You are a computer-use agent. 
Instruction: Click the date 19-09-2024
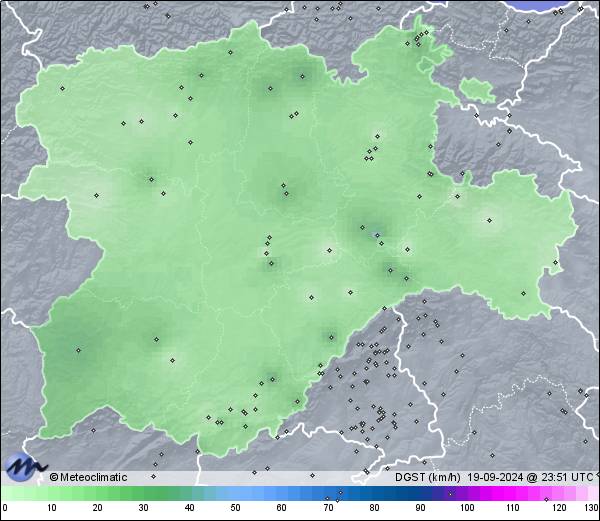495,477
